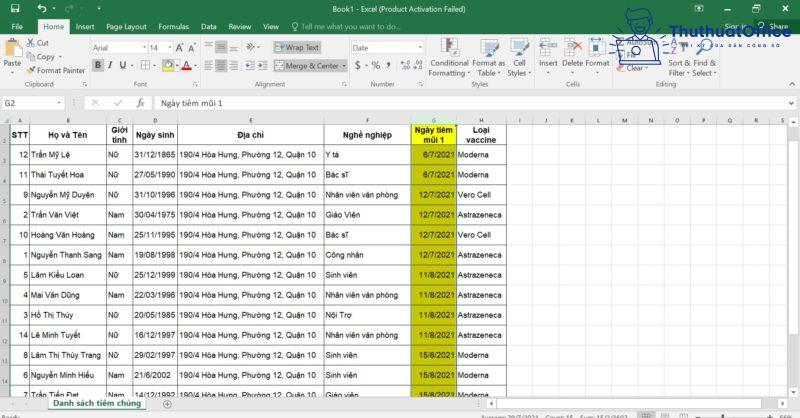Apply Percent style to cells
The height and width of the screenshot is (418, 800).
coord(376,65)
